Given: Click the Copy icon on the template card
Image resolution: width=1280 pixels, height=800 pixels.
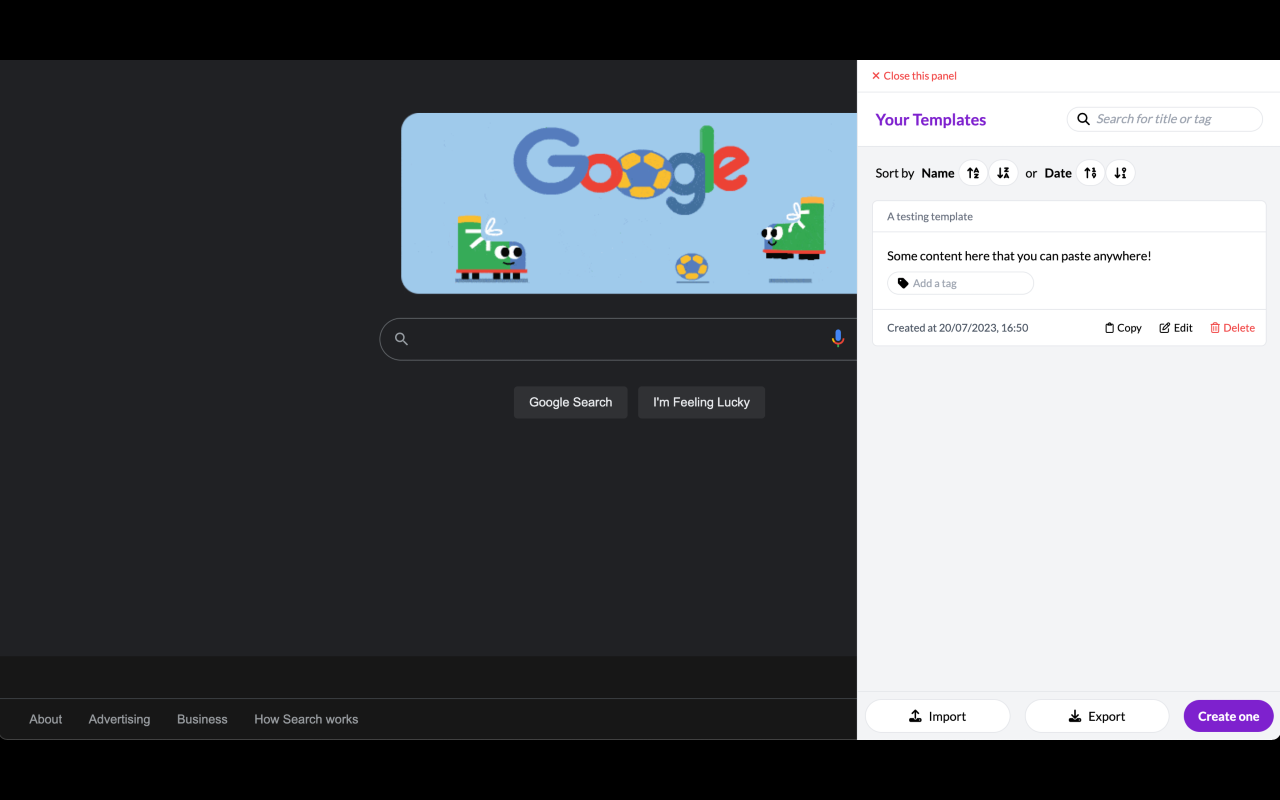Looking at the screenshot, I should click(1108, 327).
